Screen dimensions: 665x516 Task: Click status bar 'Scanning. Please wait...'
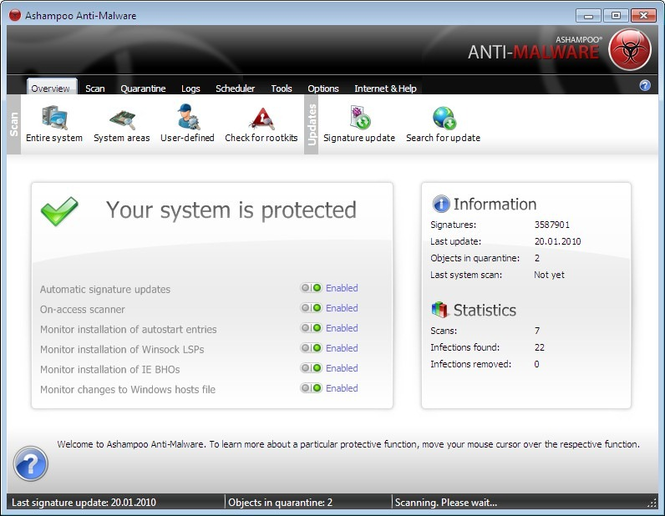point(446,502)
